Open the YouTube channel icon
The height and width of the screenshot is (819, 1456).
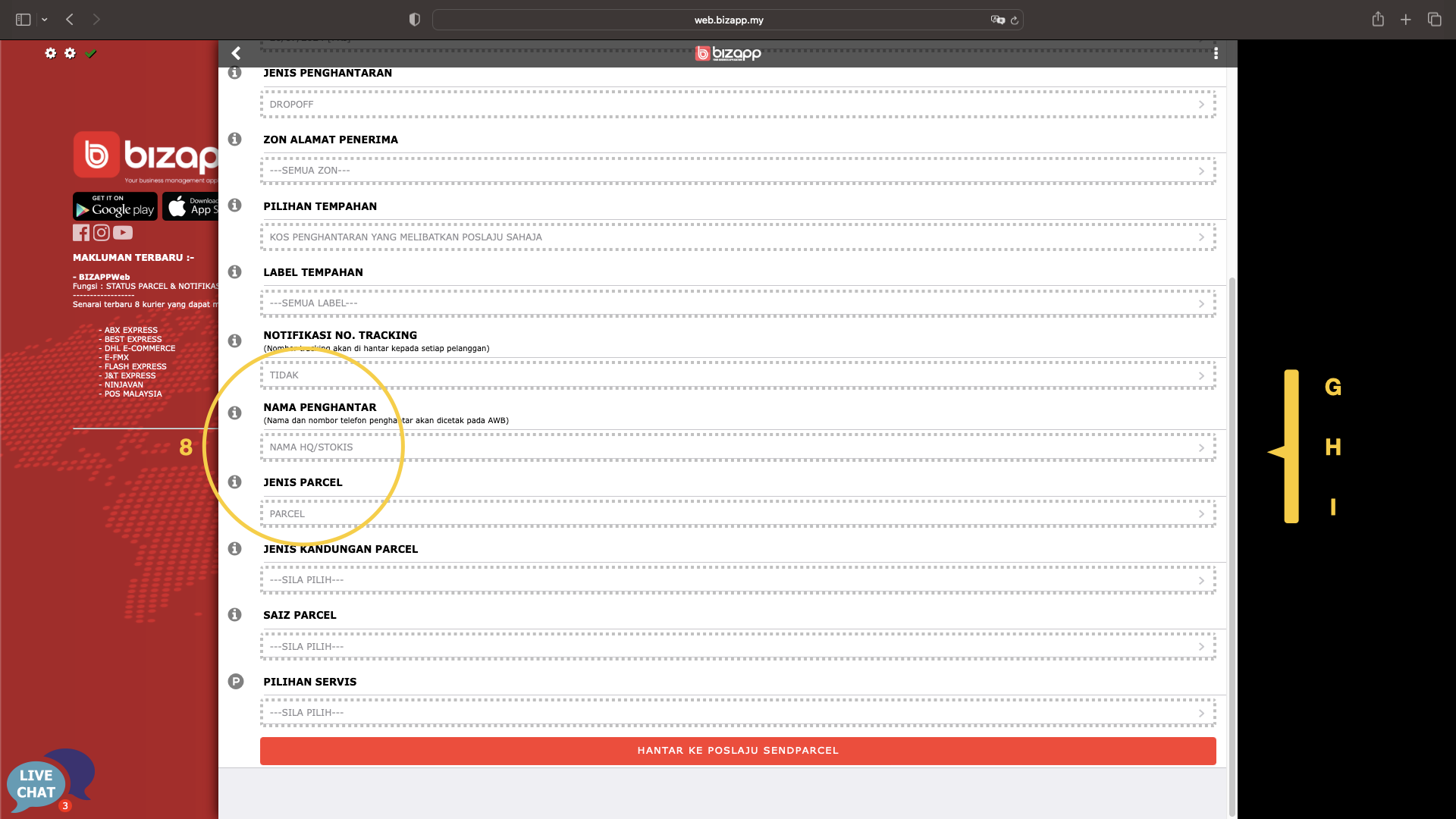(123, 233)
